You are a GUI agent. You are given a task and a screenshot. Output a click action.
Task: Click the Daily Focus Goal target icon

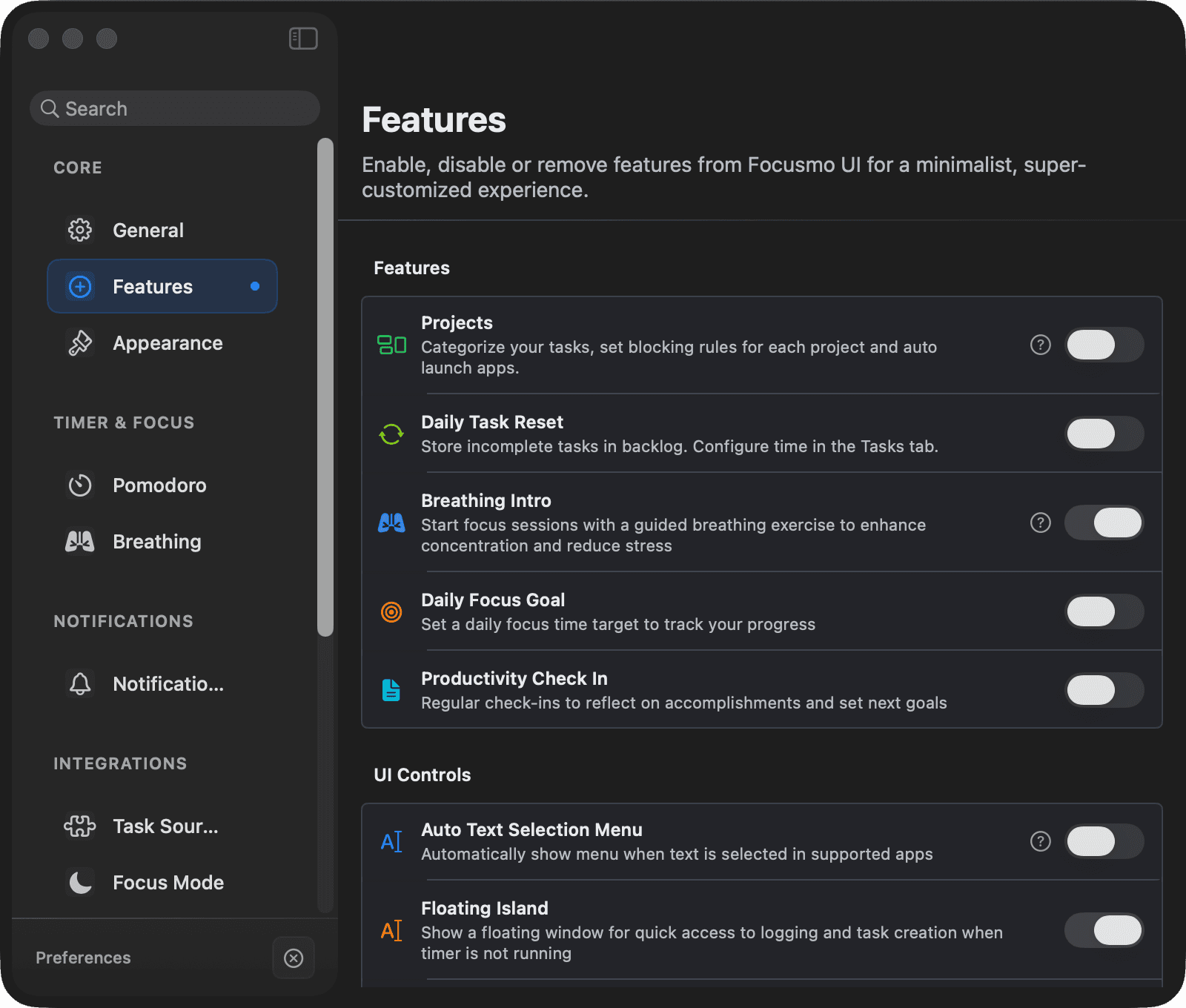point(391,611)
